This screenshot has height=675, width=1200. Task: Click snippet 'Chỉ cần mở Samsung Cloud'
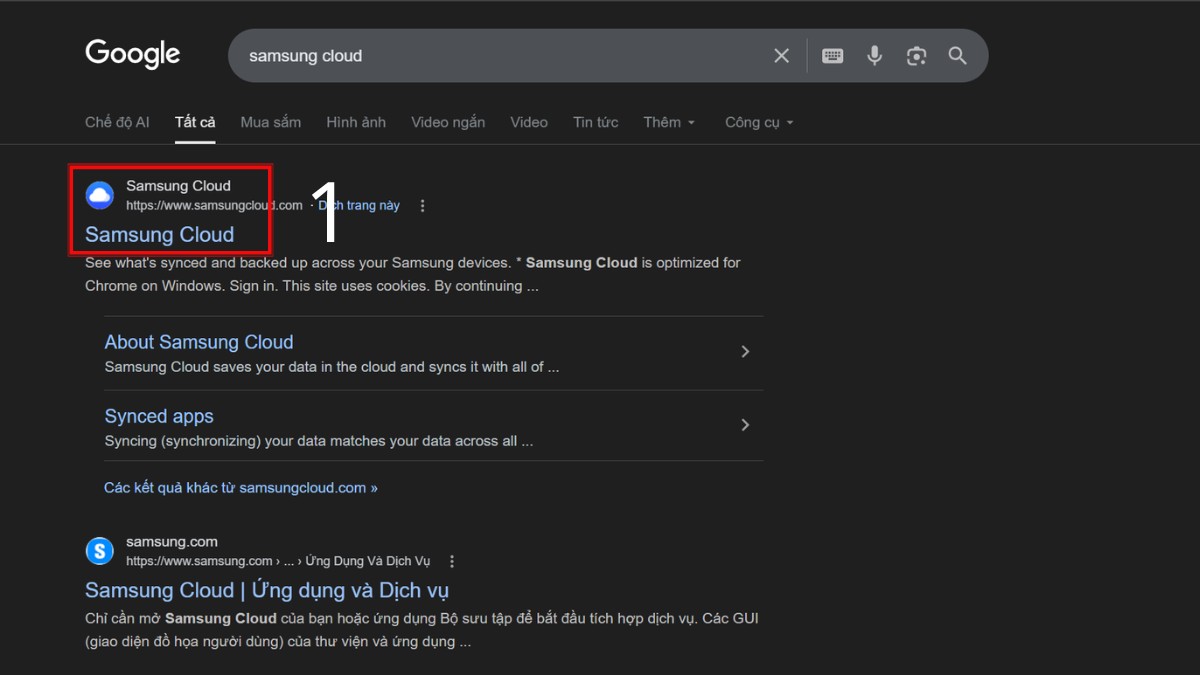coord(180,618)
